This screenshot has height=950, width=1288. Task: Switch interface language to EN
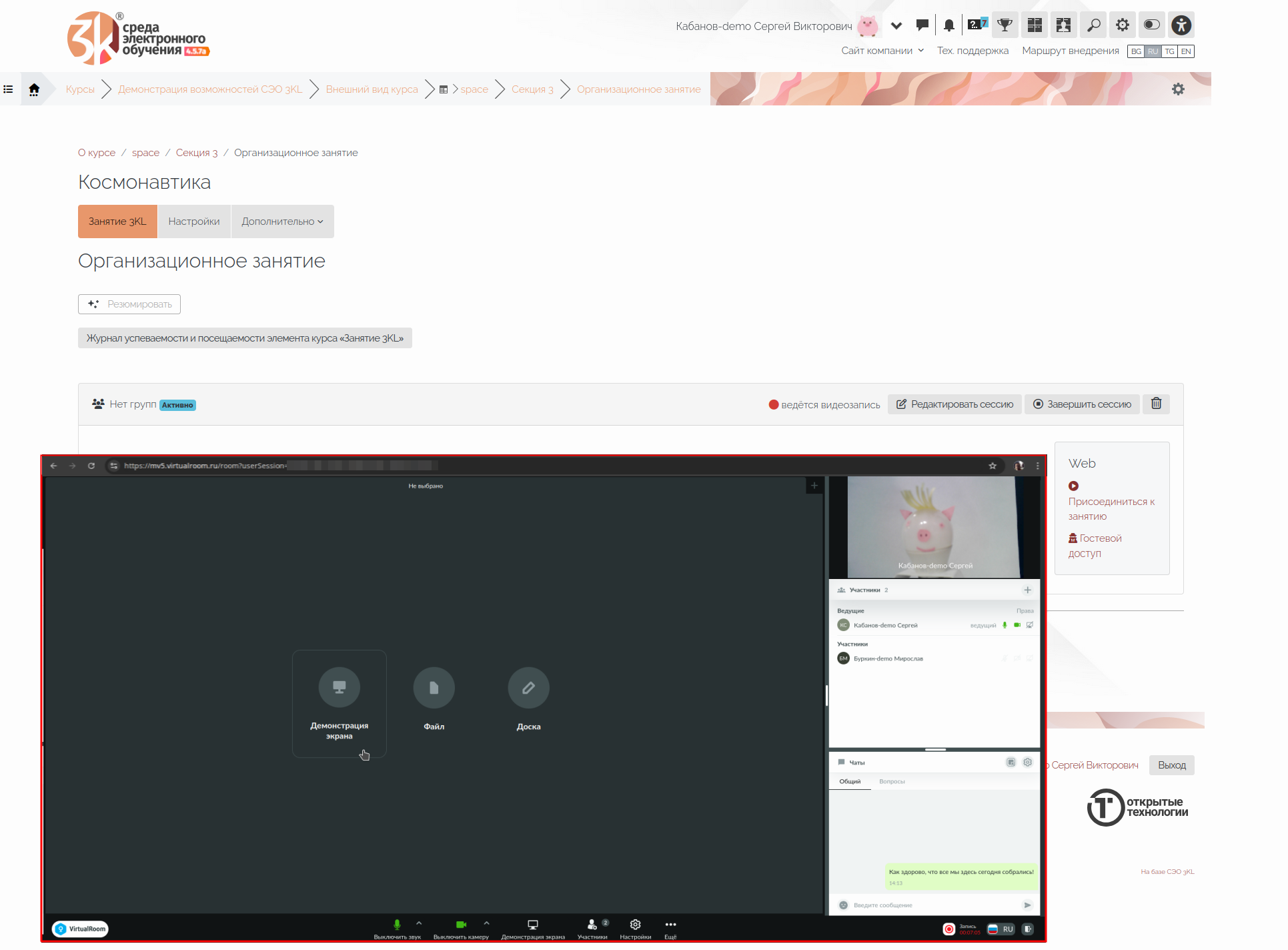tap(1186, 51)
